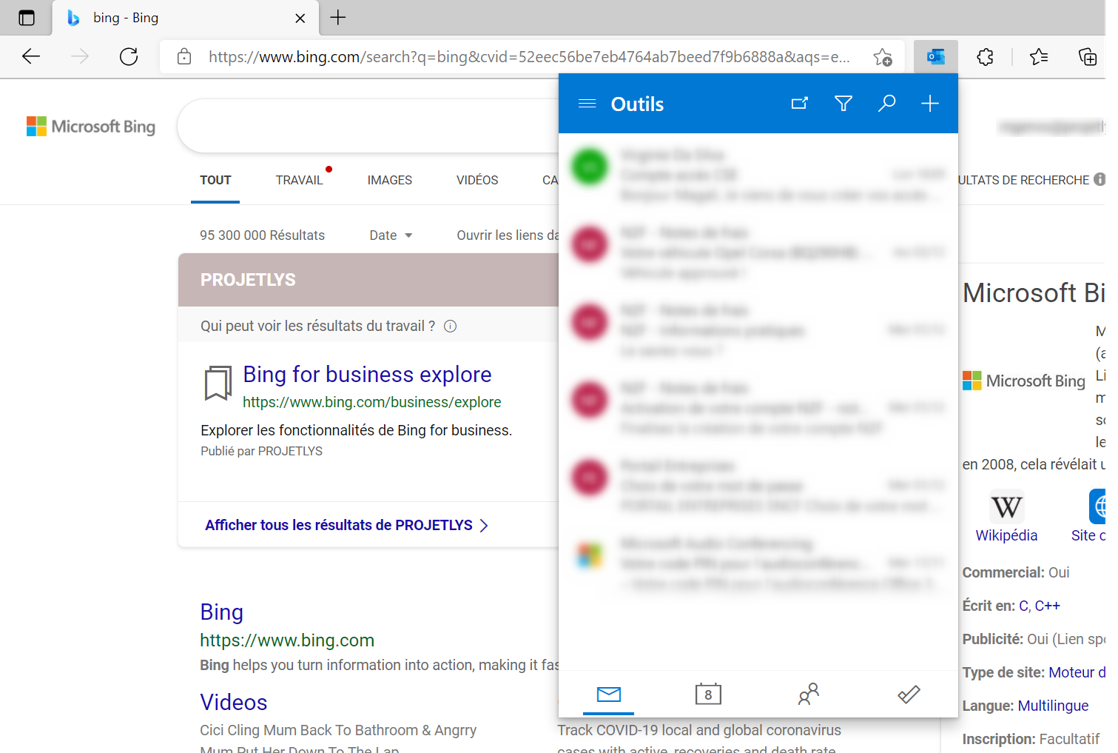1118x753 pixels.
Task: Open the C, C++ language link
Action: pyautogui.click(x=1039, y=606)
